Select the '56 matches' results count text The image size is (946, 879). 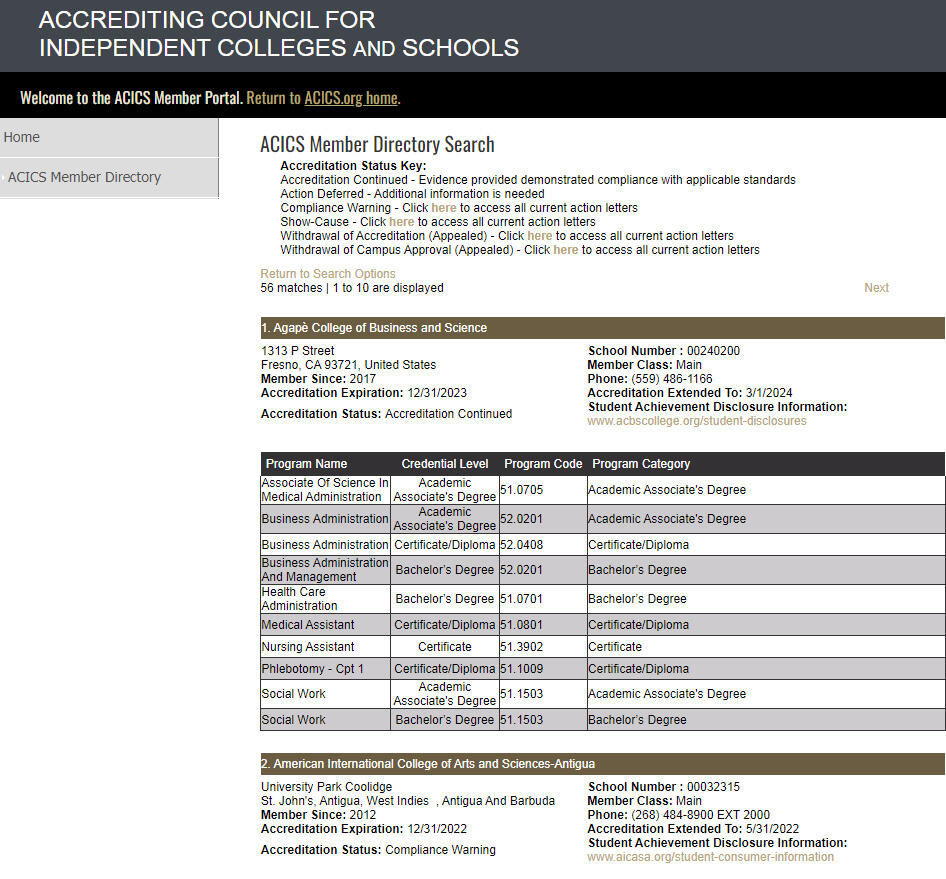click(x=291, y=288)
